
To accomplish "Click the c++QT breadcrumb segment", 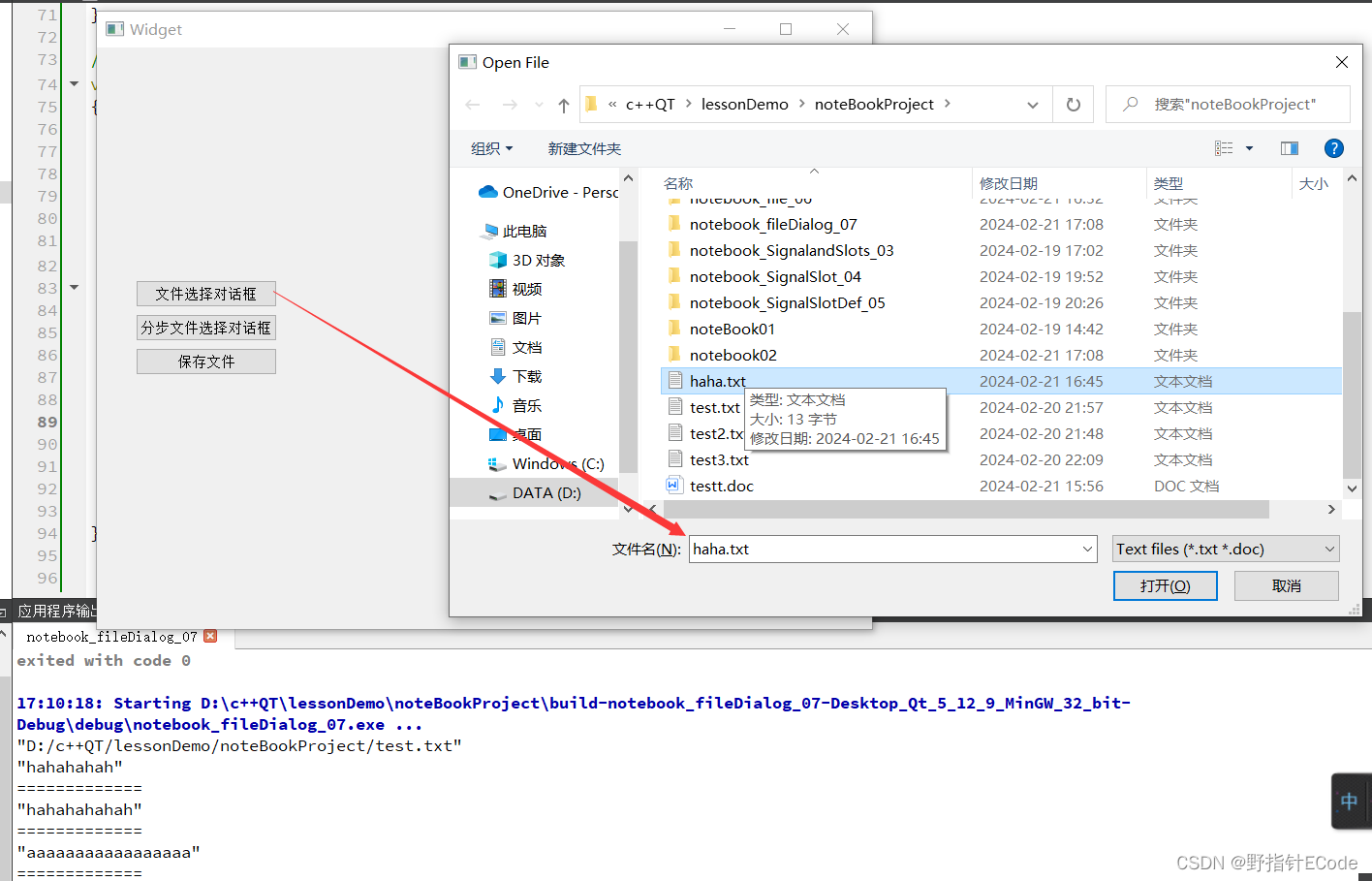I will (x=650, y=105).
